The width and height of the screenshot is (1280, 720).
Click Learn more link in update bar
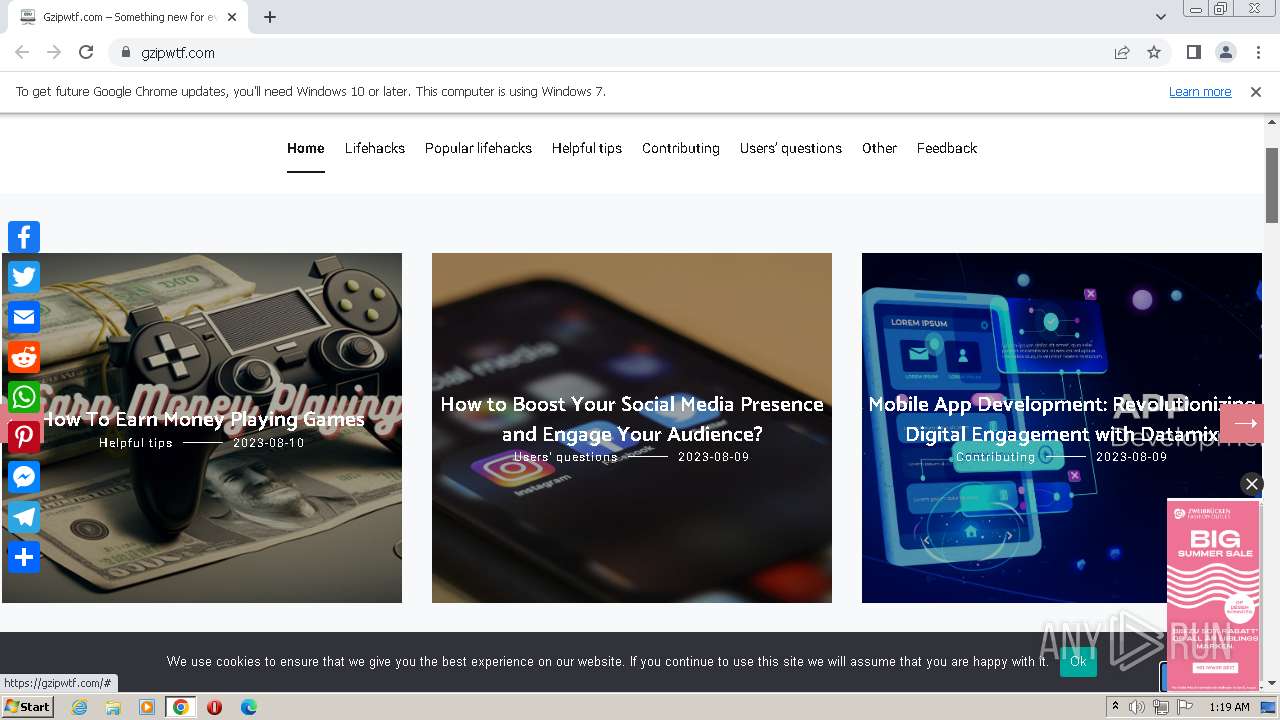(1200, 91)
